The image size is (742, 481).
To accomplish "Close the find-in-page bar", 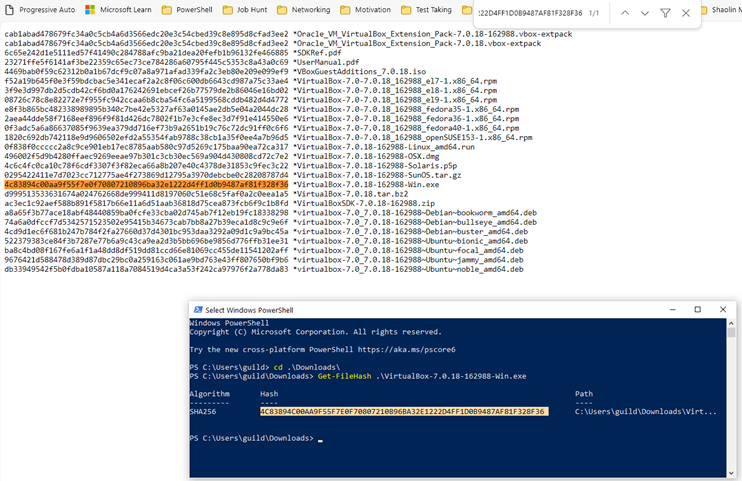I will click(x=686, y=13).
